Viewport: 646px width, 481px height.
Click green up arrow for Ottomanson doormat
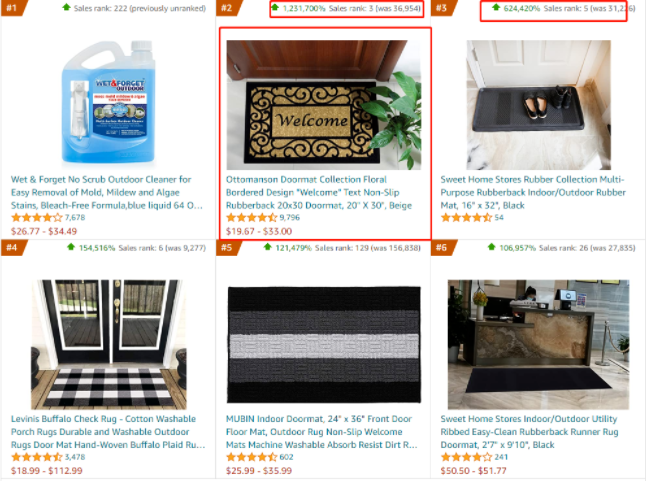click(x=275, y=7)
